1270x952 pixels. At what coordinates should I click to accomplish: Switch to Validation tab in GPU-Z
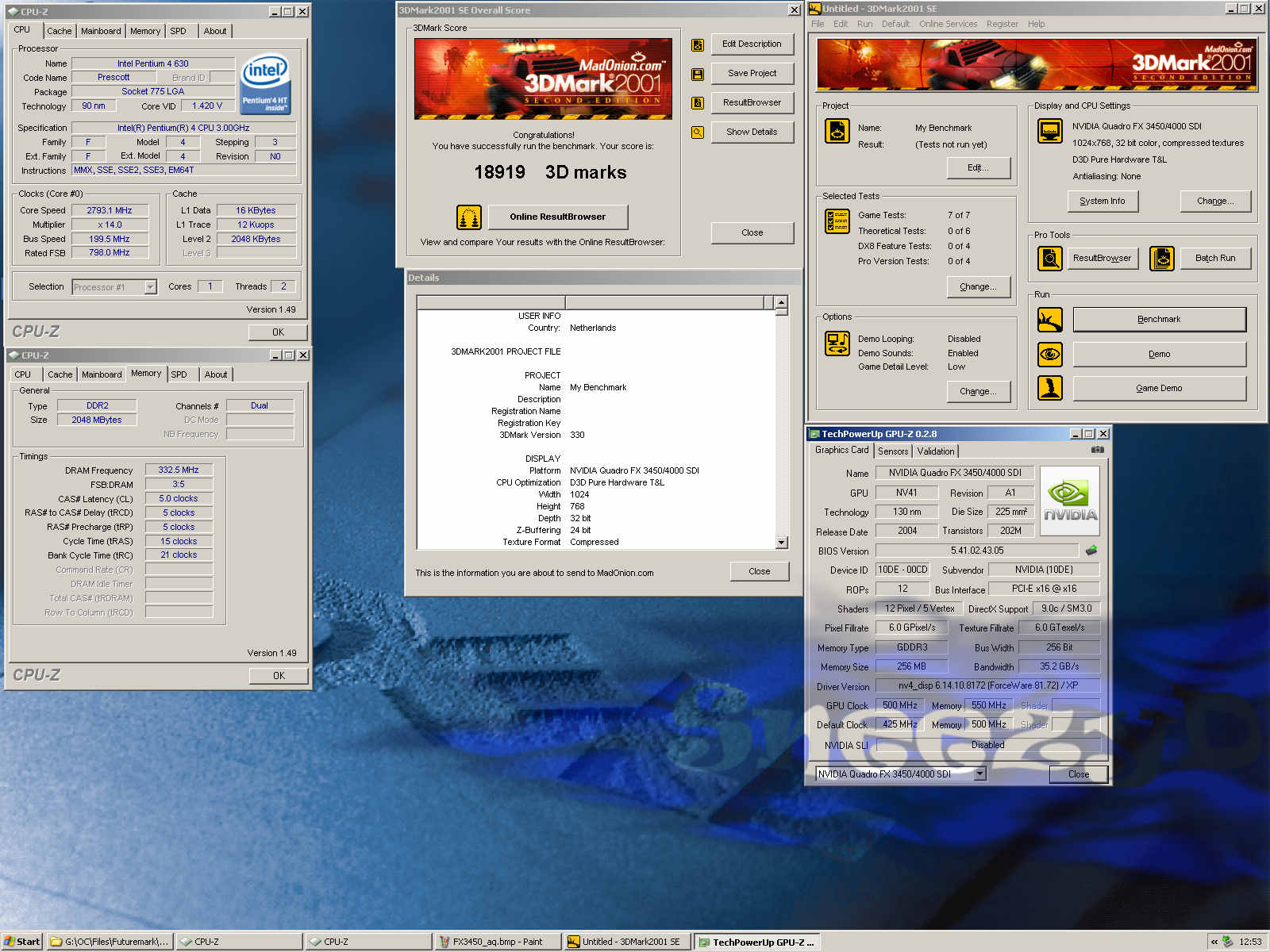point(936,451)
